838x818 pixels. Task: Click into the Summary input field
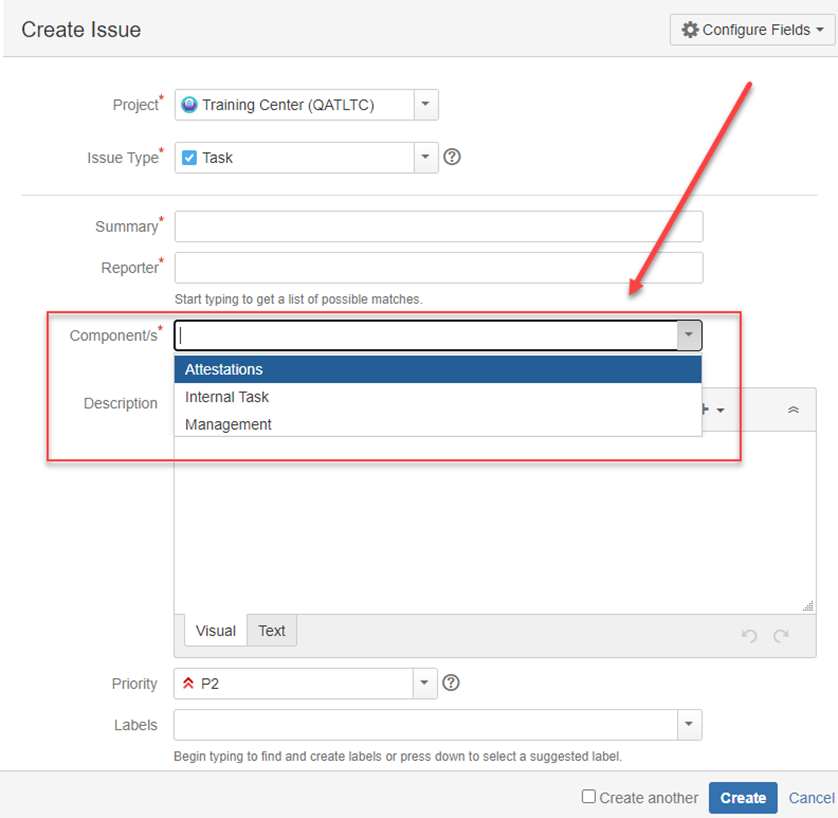[x=439, y=226]
